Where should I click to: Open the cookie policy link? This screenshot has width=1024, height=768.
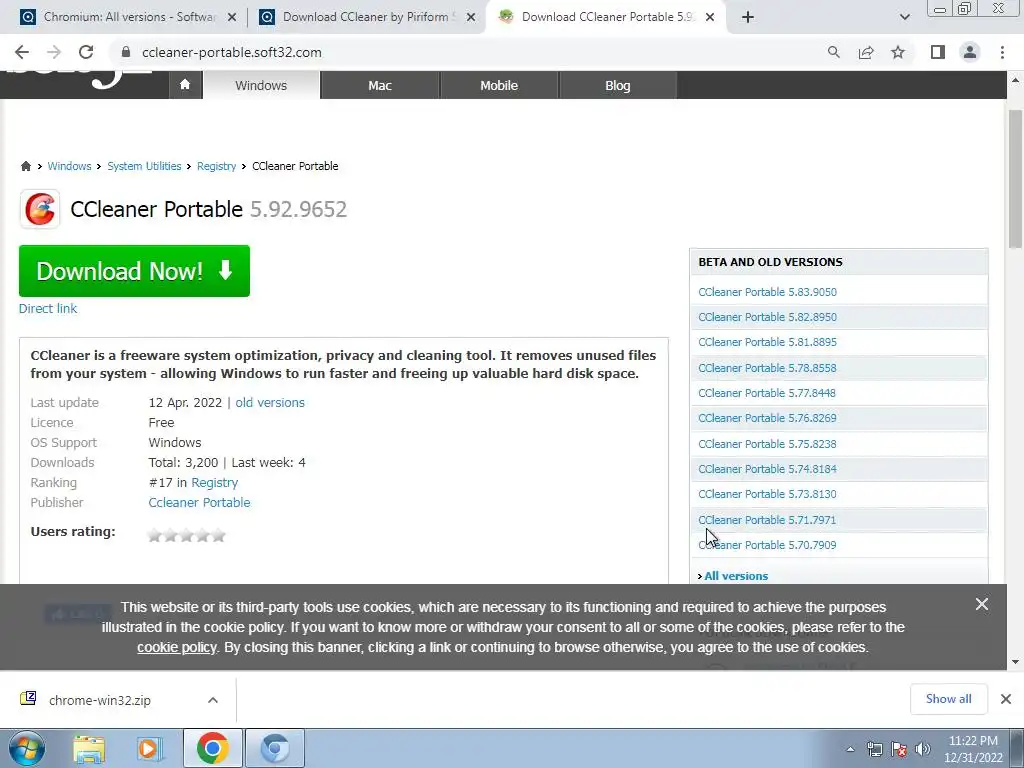coord(176,647)
